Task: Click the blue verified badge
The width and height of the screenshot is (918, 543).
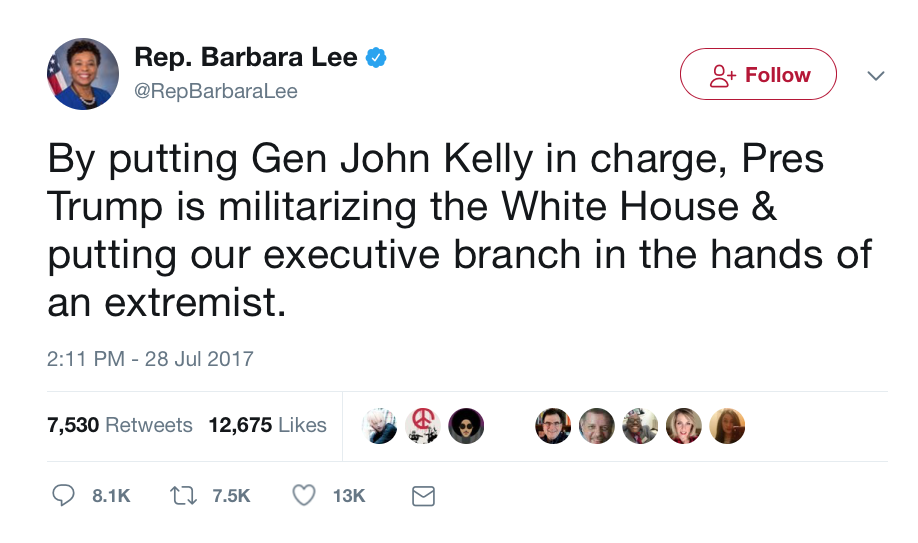Action: point(376,58)
